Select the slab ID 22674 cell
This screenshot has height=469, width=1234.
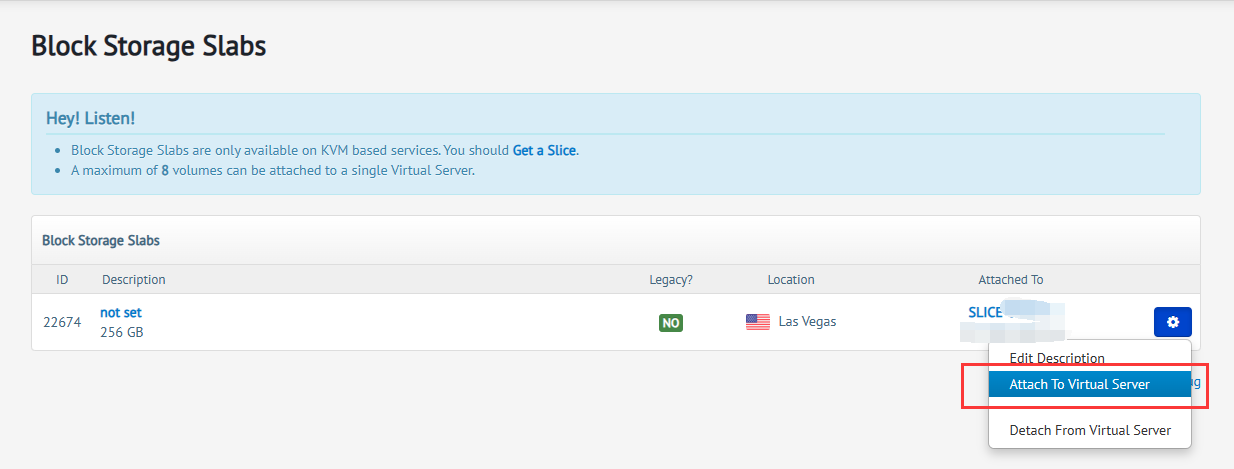pos(62,322)
